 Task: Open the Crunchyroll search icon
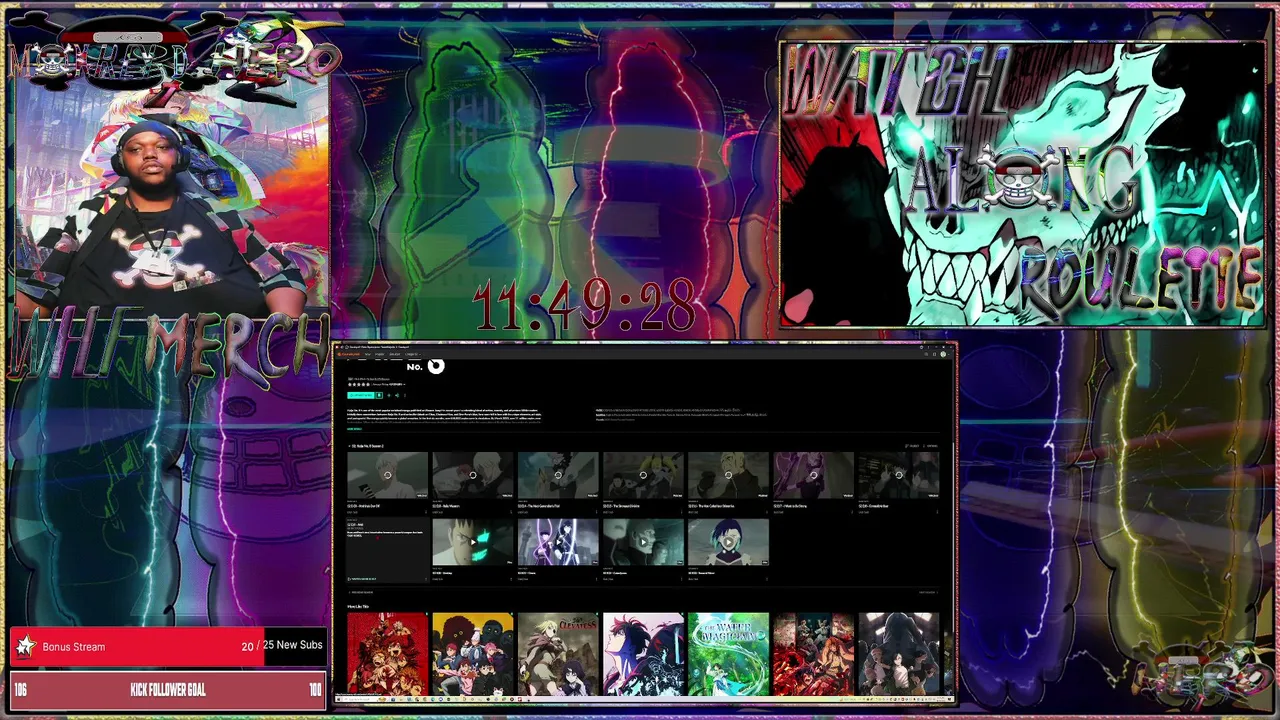click(x=926, y=354)
